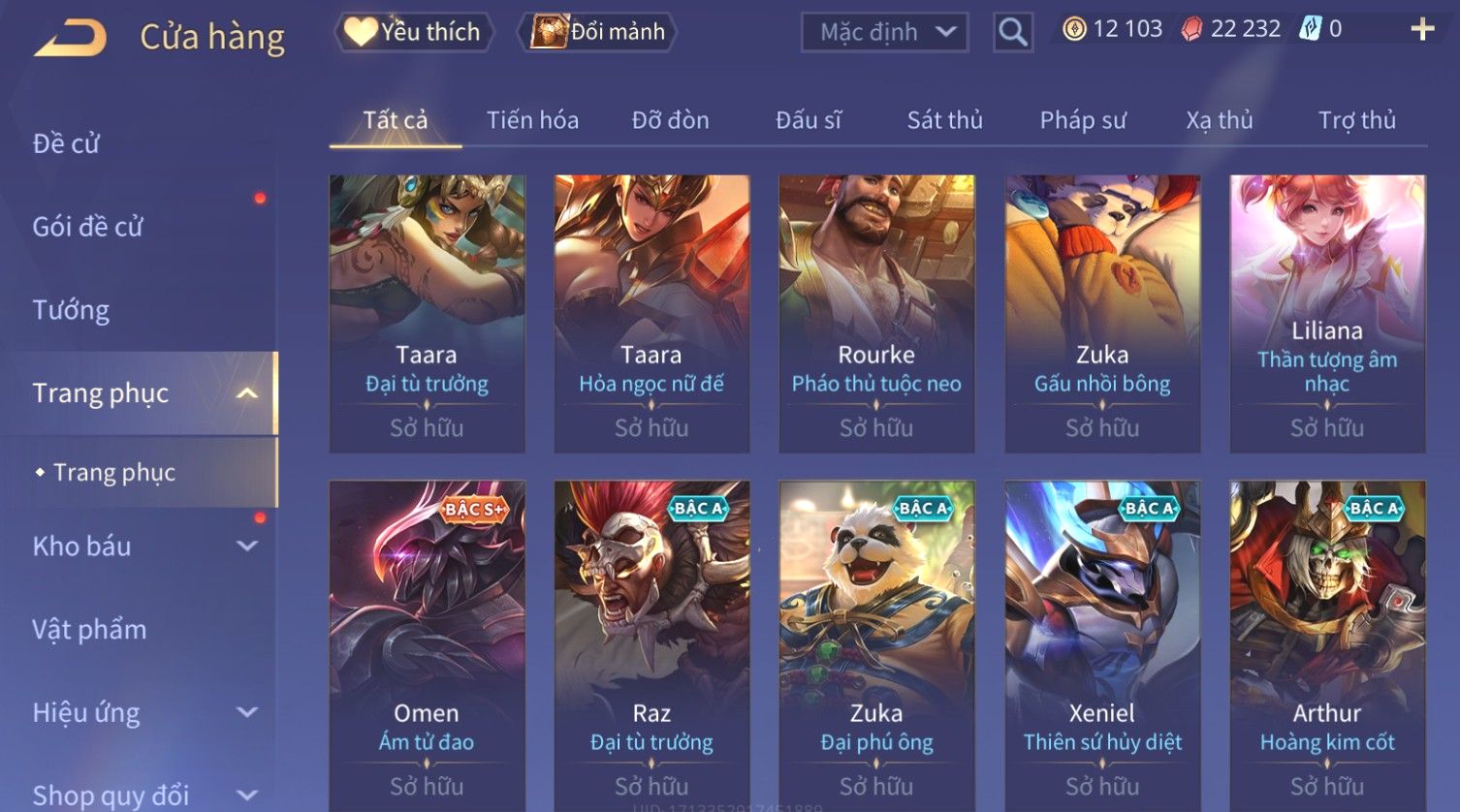Click the blue voucher currency icon

click(x=1311, y=29)
